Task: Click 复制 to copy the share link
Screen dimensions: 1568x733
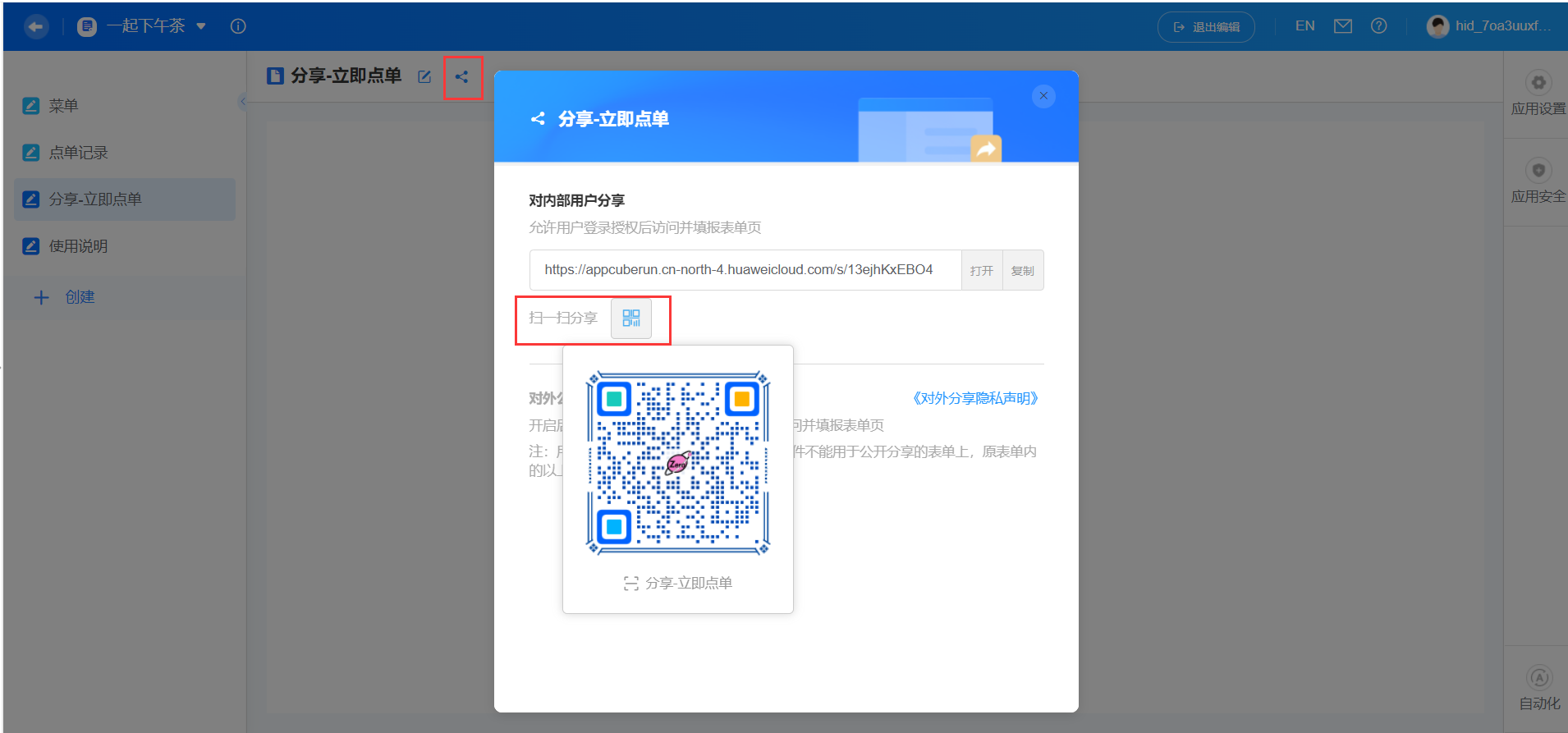Action: (1023, 270)
